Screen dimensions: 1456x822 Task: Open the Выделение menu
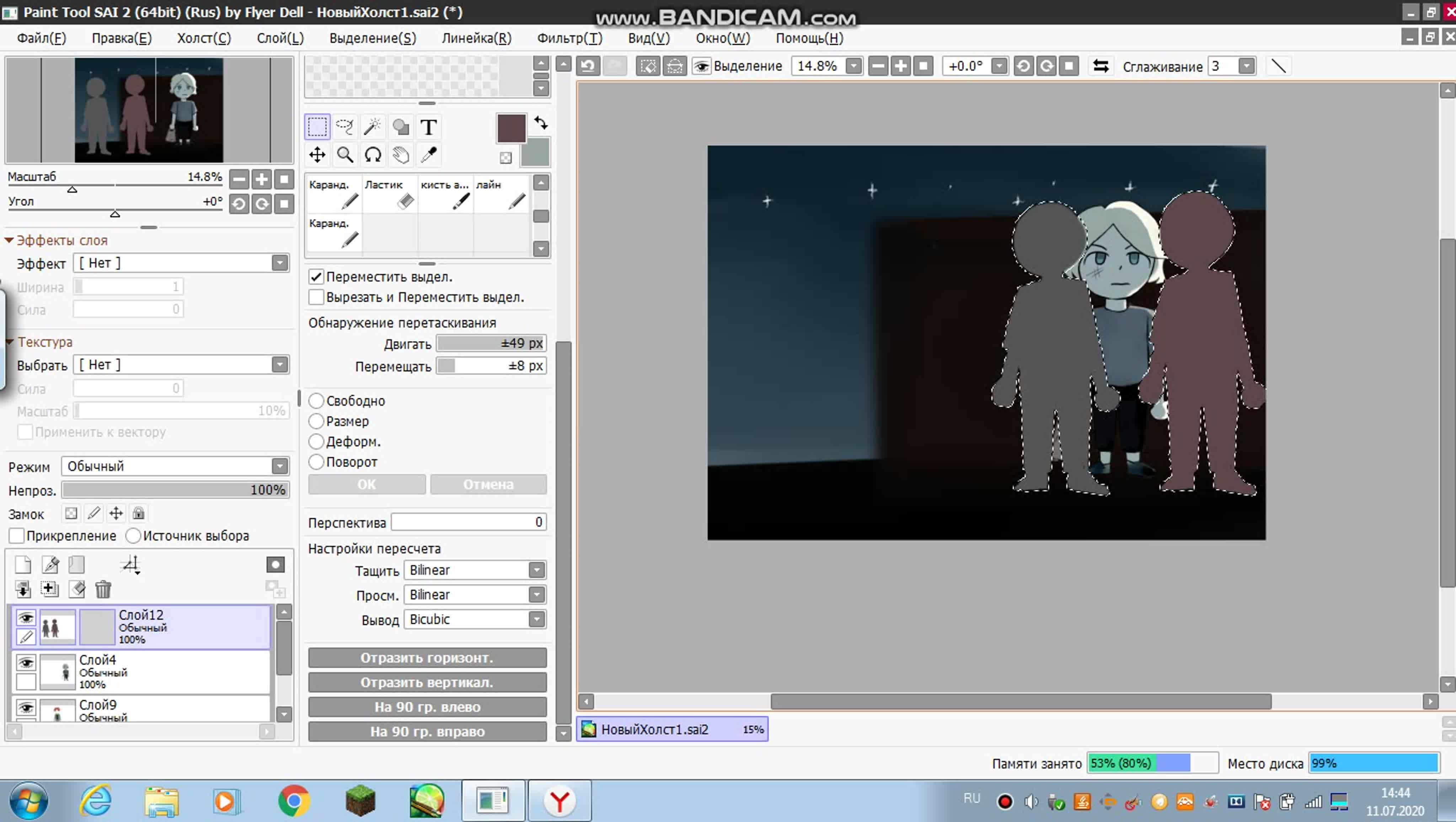click(x=373, y=38)
